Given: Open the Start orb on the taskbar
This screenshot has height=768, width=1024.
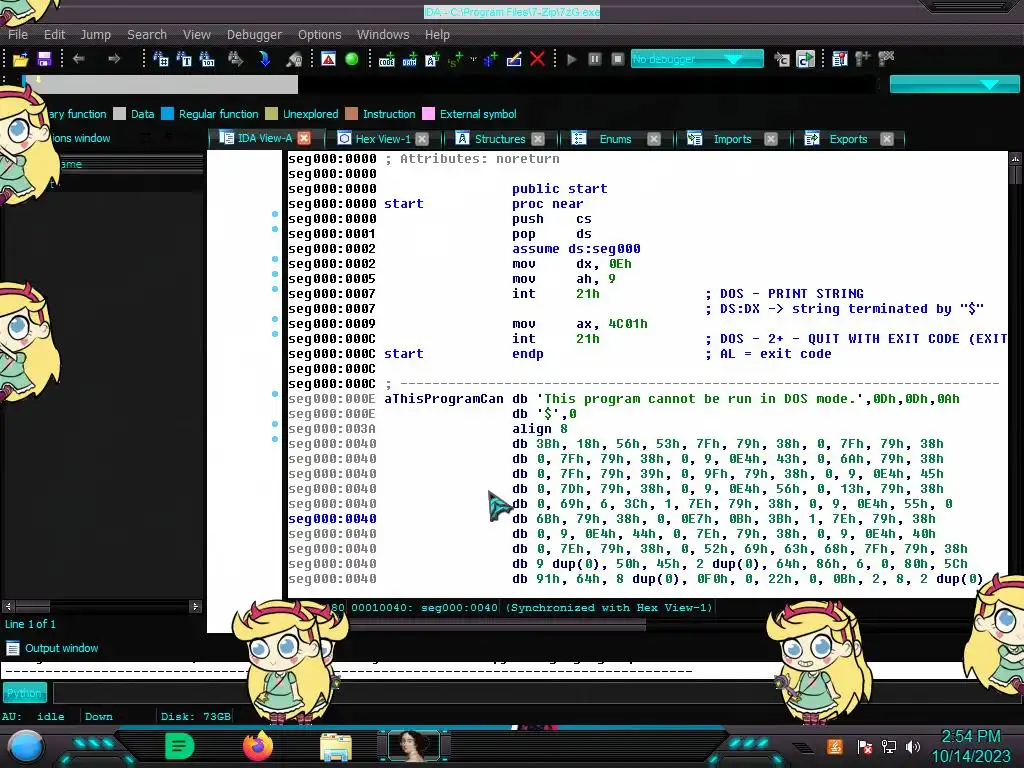Looking at the screenshot, I should coord(26,747).
